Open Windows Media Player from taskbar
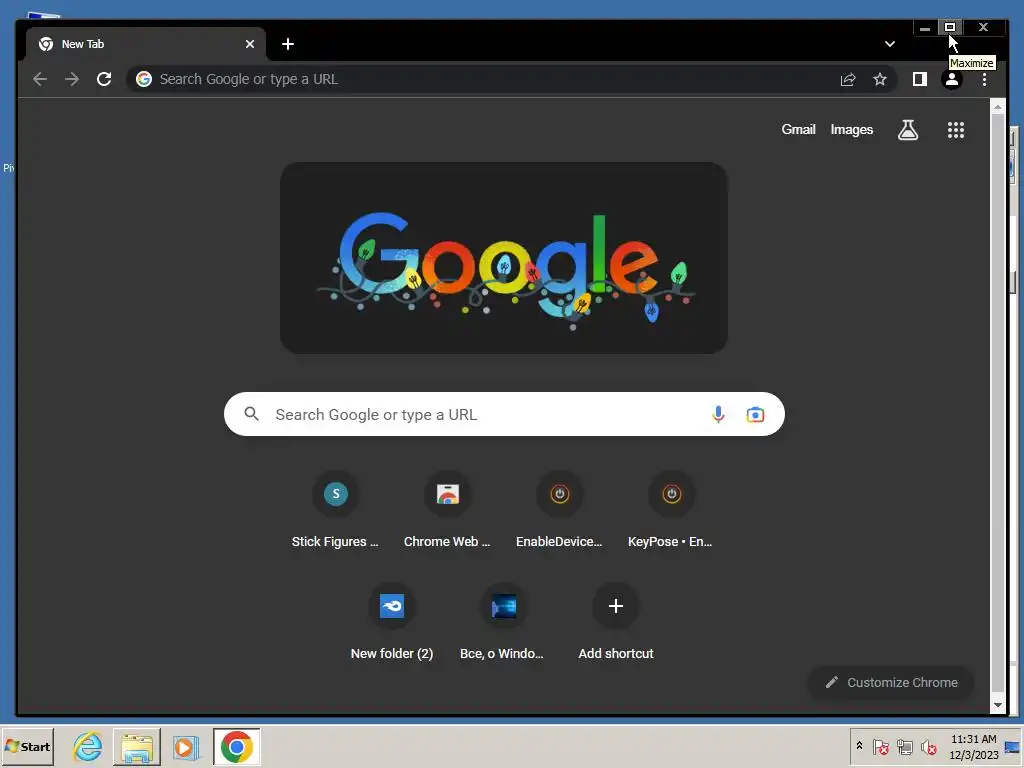The image size is (1024, 768). point(186,746)
